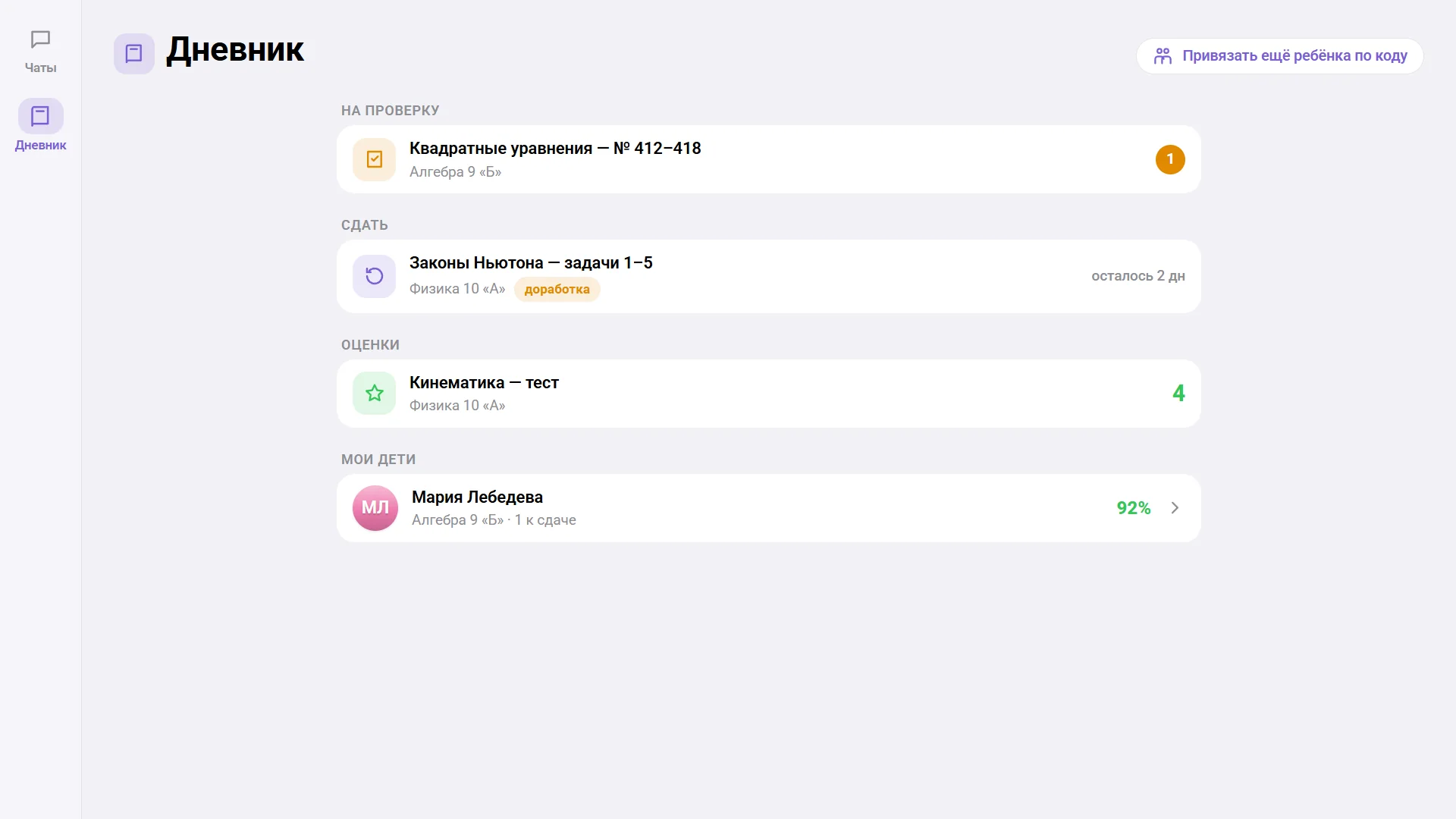Click the НА ПРОВЕРКУ section header

pos(390,111)
